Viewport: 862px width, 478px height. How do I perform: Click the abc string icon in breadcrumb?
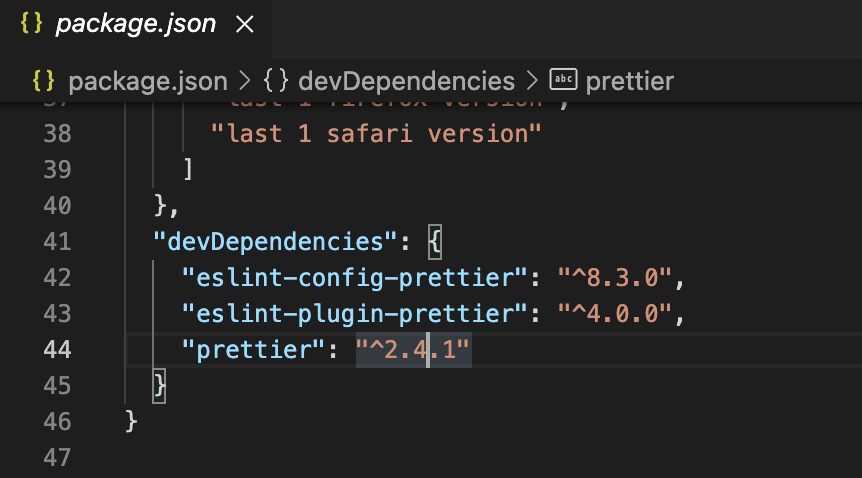coord(563,80)
